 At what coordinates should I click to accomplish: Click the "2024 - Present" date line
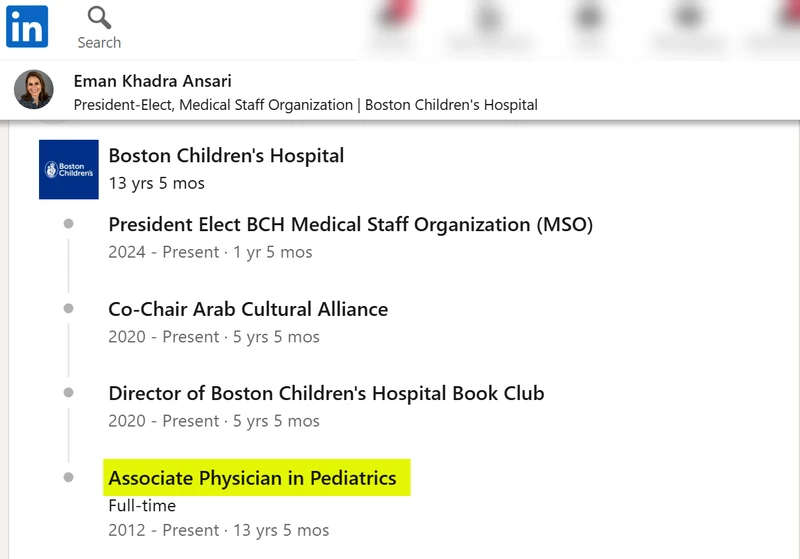[x=210, y=252]
